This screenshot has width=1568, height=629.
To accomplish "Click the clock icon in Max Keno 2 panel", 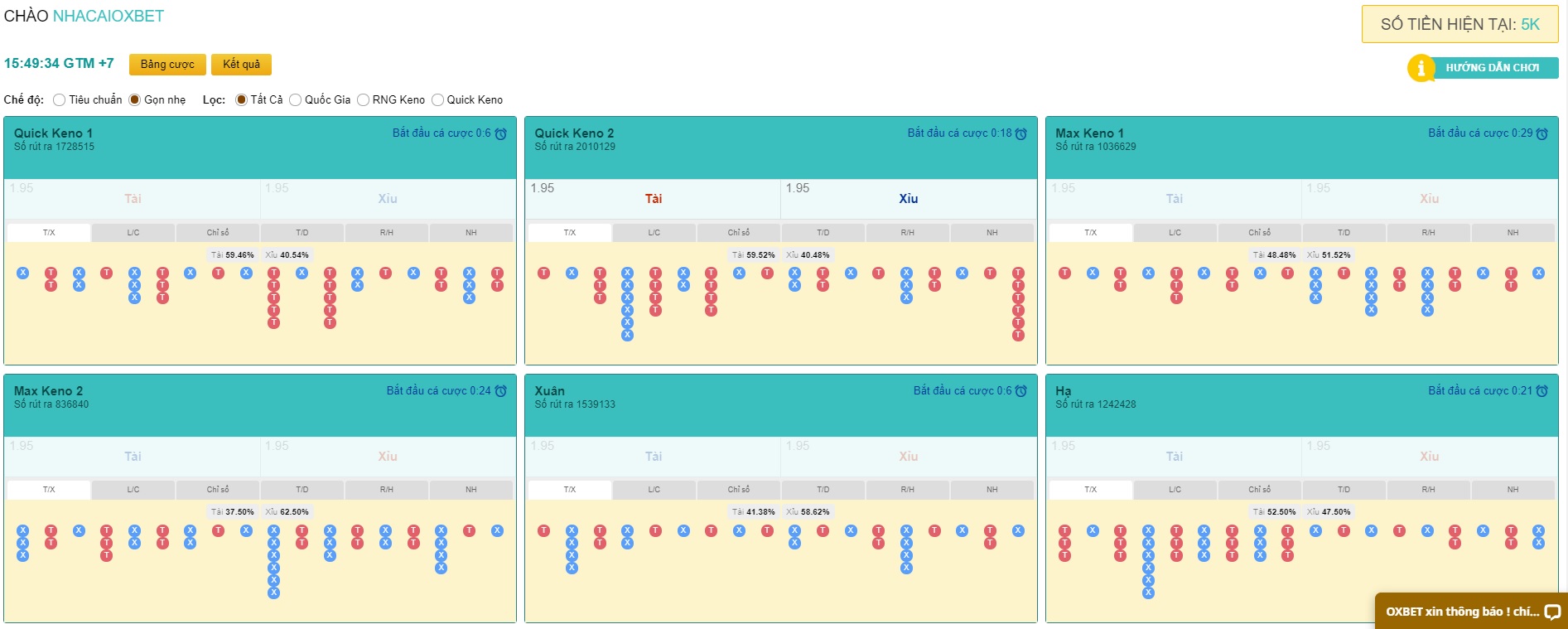I will click(501, 391).
